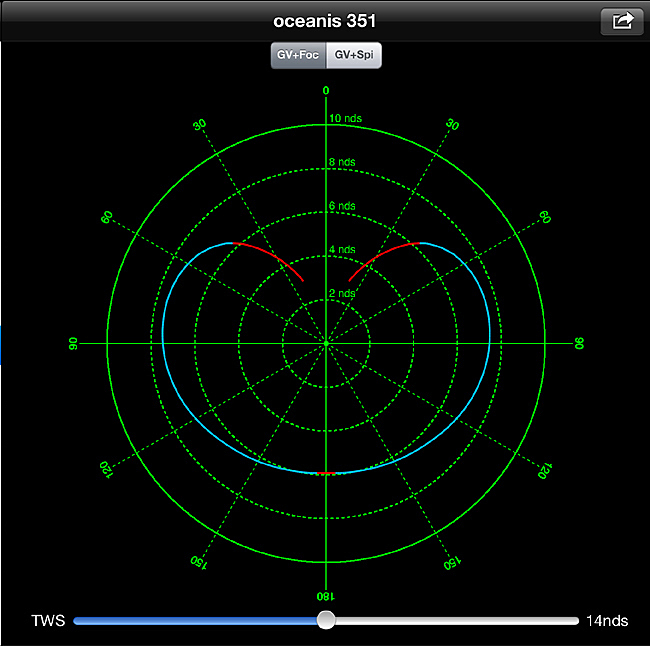
Task: Click the "TWS" label beside the slider
Action: 48,621
